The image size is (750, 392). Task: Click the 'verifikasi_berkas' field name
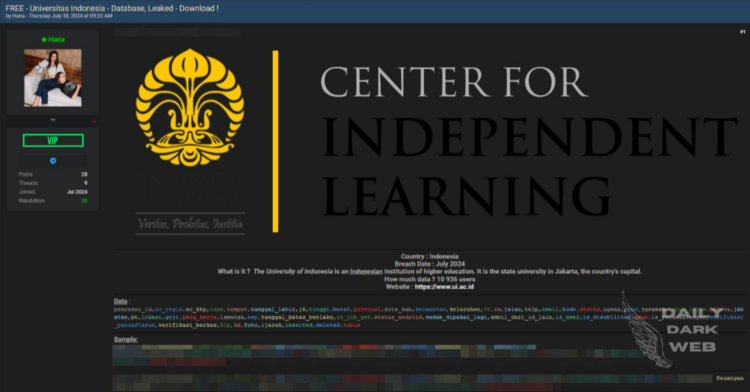tap(188, 325)
